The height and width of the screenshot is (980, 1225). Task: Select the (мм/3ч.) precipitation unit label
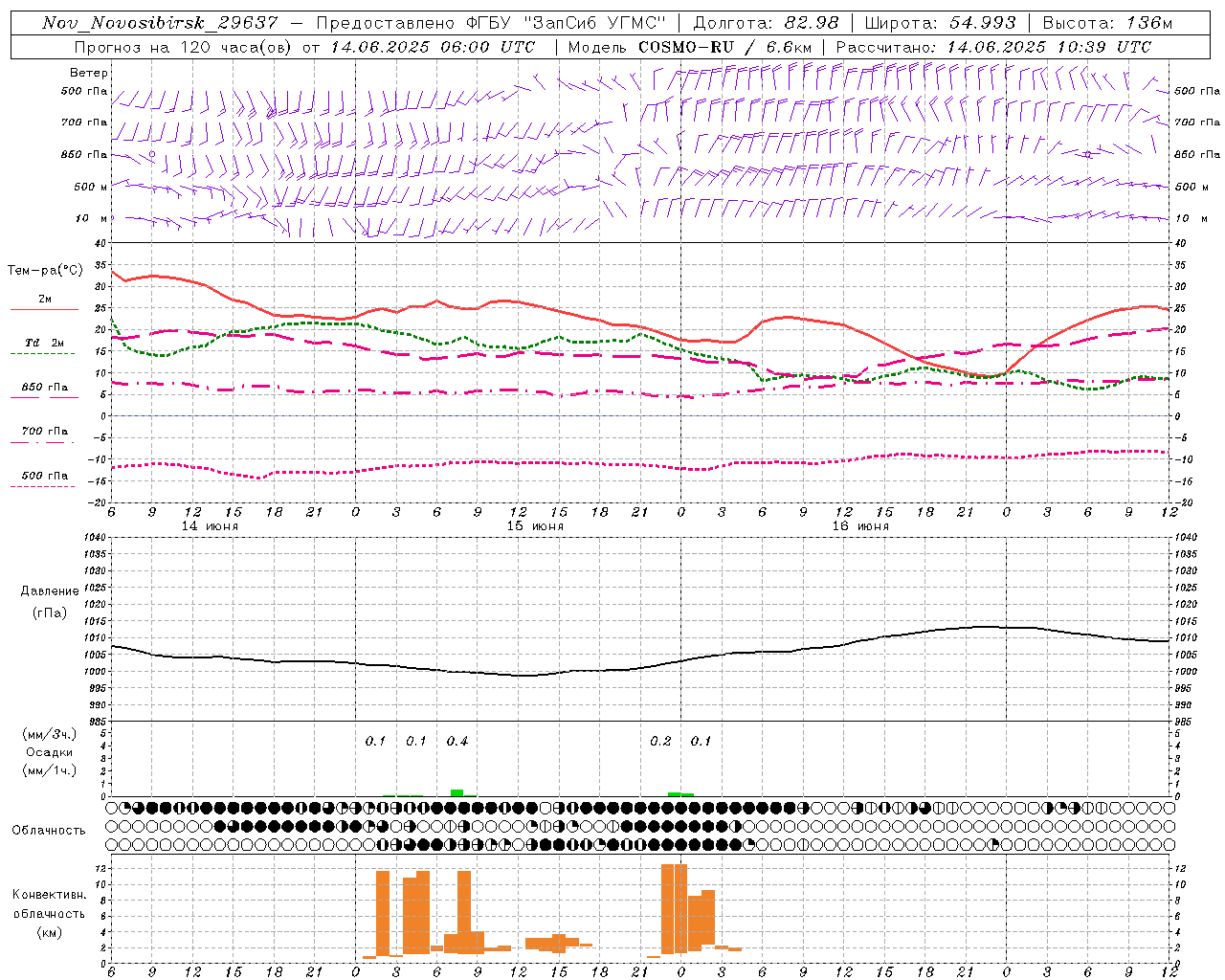pos(49,734)
